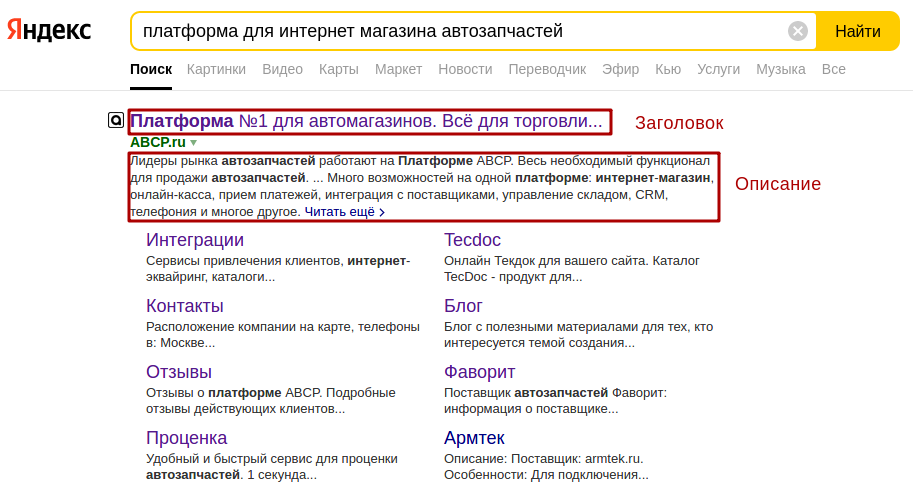Click the Yandex logo
Screen dimensions: 913x488
49,31
